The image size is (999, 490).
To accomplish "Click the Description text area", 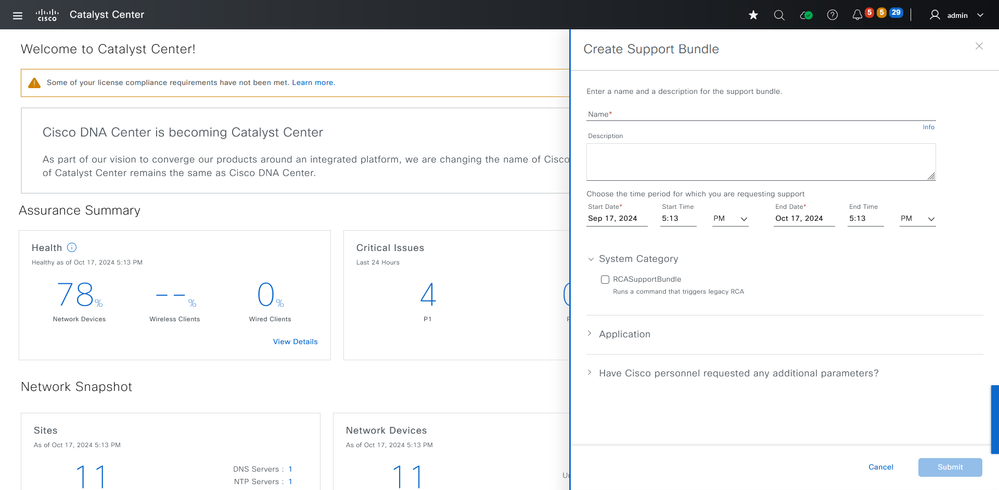I will [x=761, y=162].
